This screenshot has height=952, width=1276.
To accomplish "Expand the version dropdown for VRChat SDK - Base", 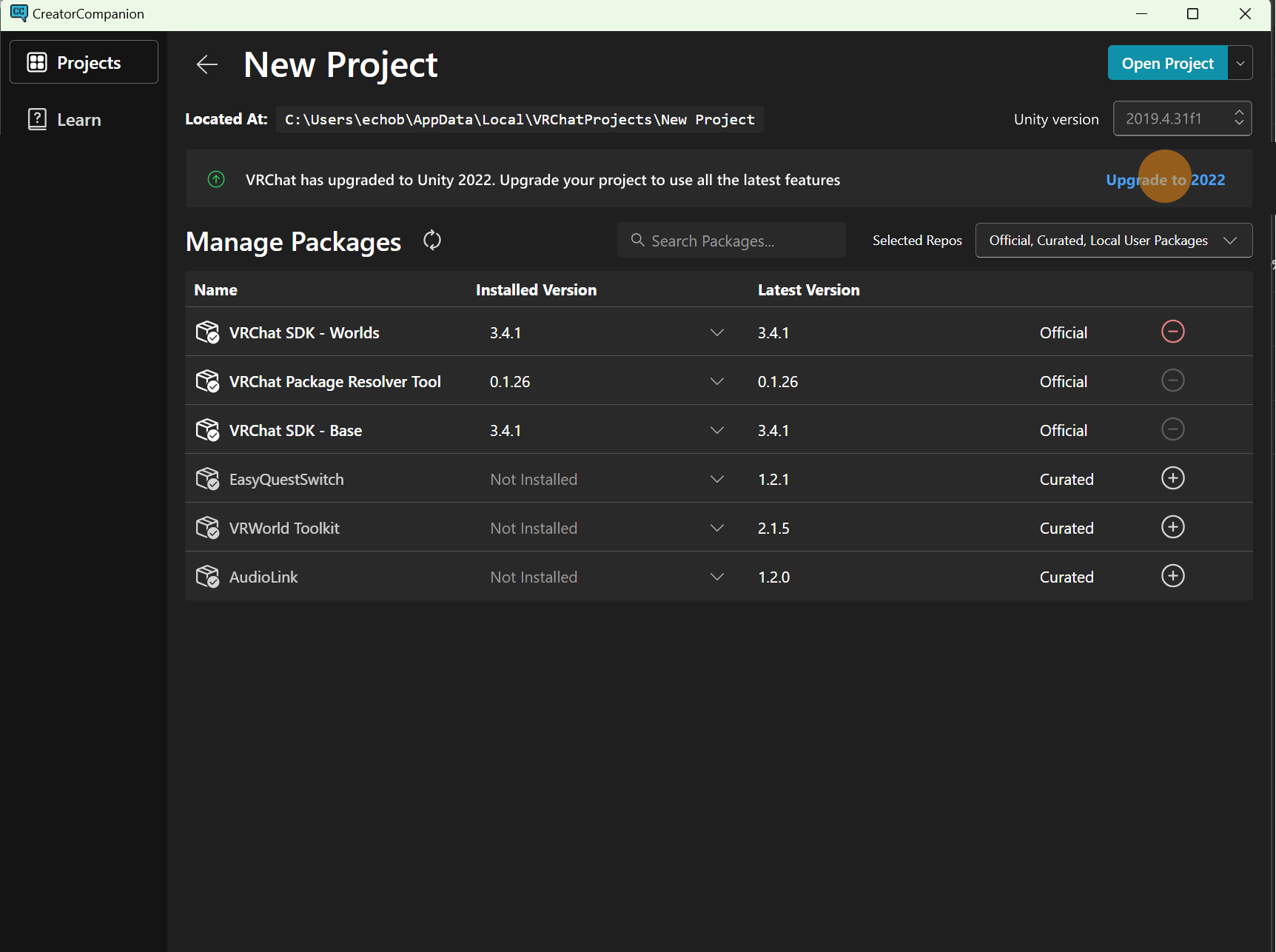I will (716, 429).
